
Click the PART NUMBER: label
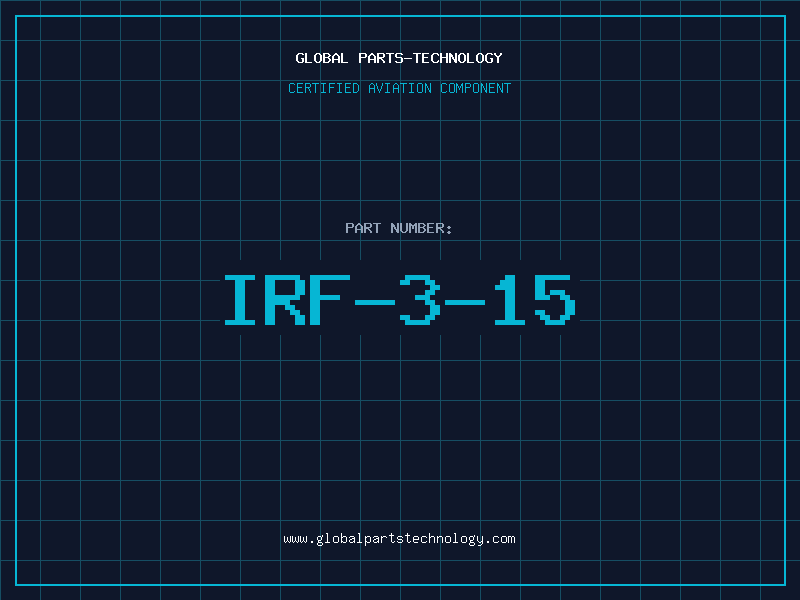pyautogui.click(x=398, y=228)
